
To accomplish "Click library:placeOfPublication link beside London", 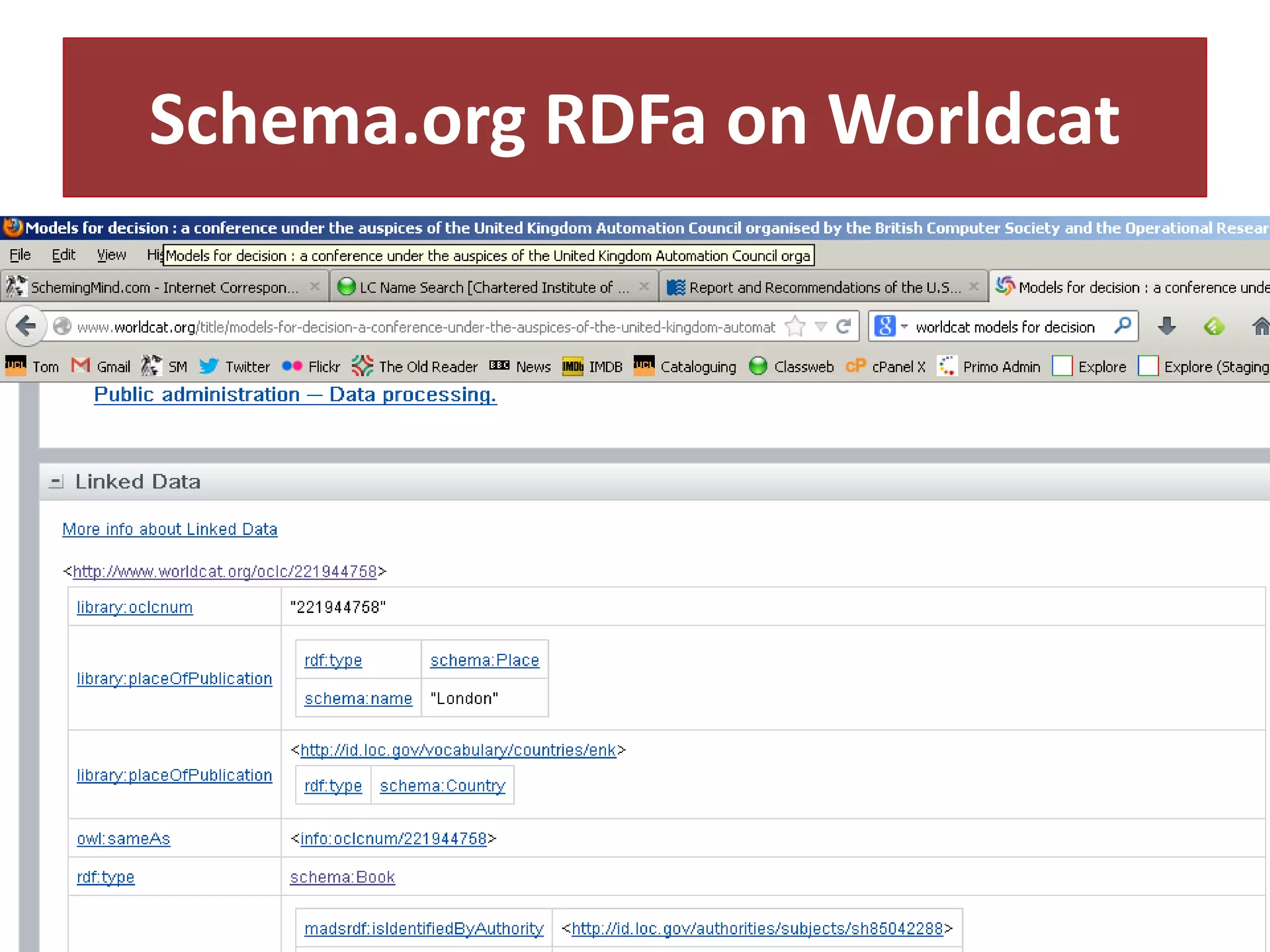I will click(174, 679).
